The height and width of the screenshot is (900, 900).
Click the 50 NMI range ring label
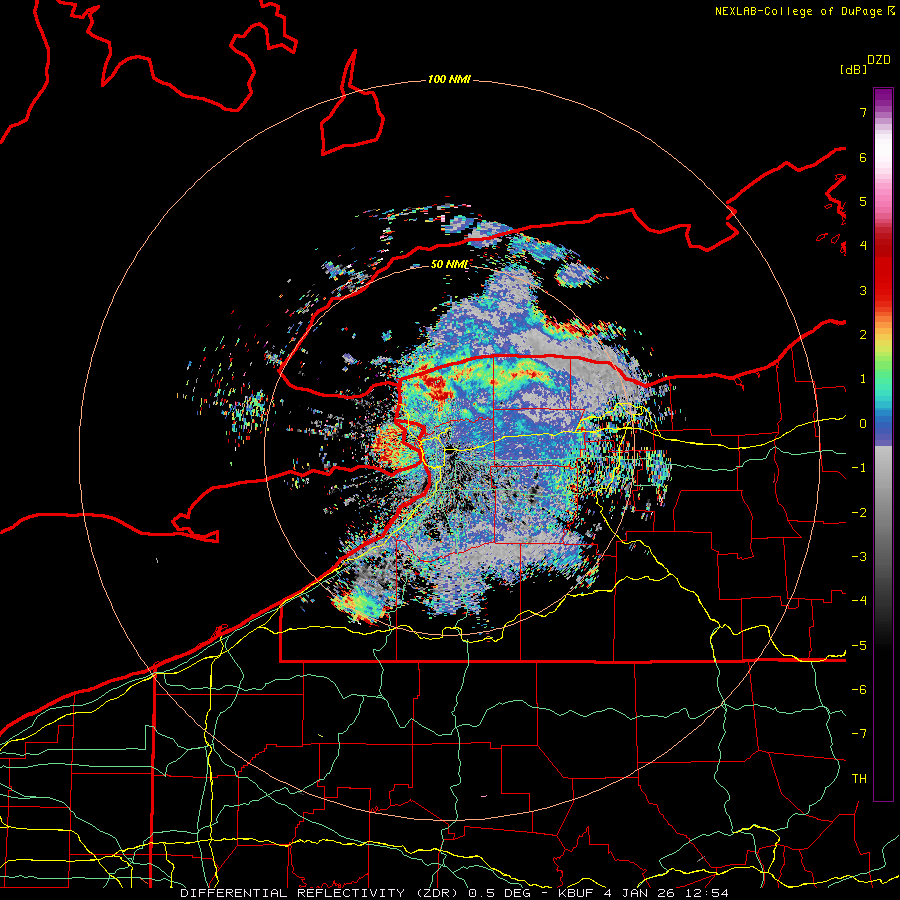coord(449,264)
